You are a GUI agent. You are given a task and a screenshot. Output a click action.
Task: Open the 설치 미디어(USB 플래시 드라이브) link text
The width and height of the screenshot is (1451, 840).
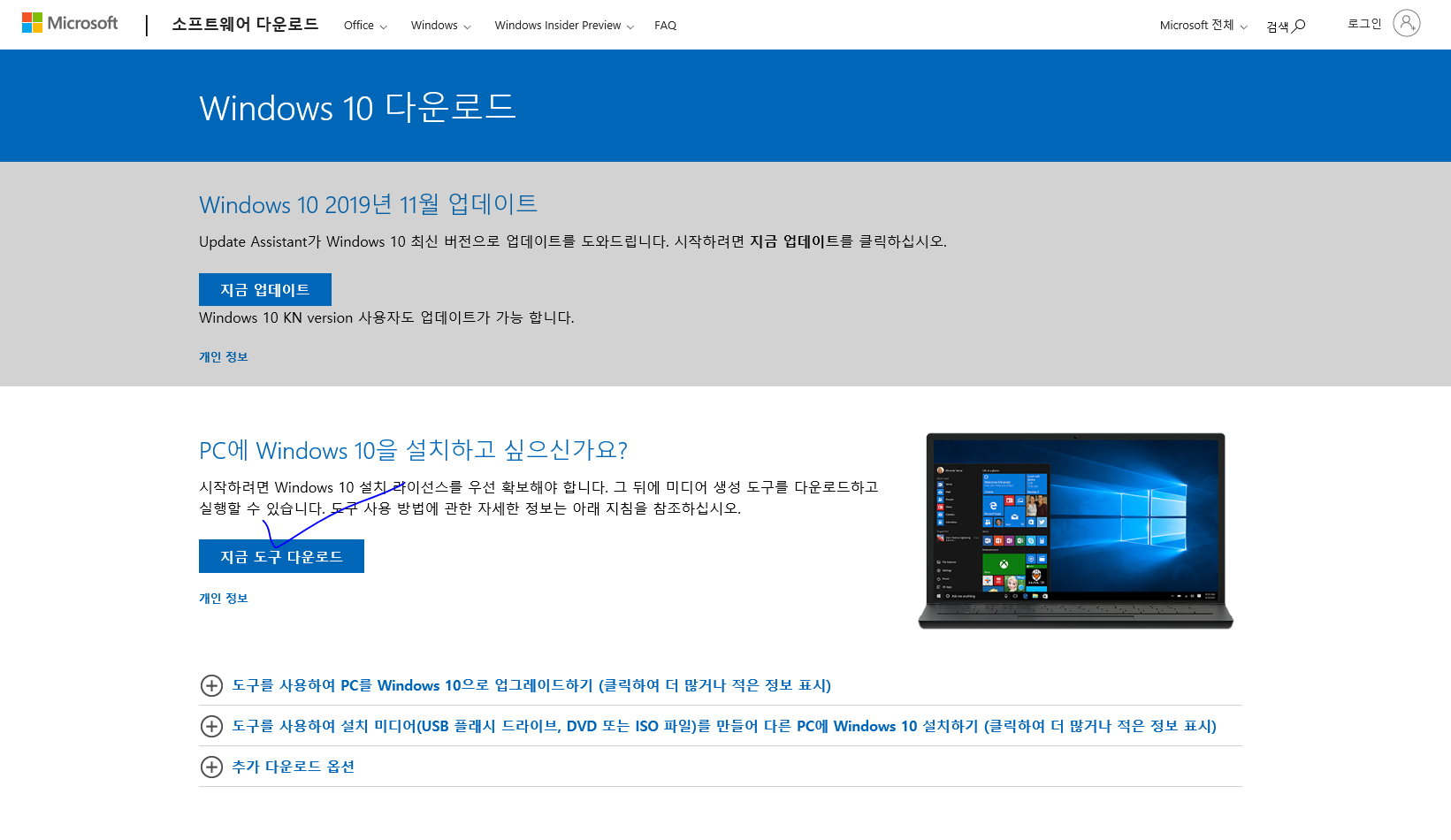coord(724,726)
